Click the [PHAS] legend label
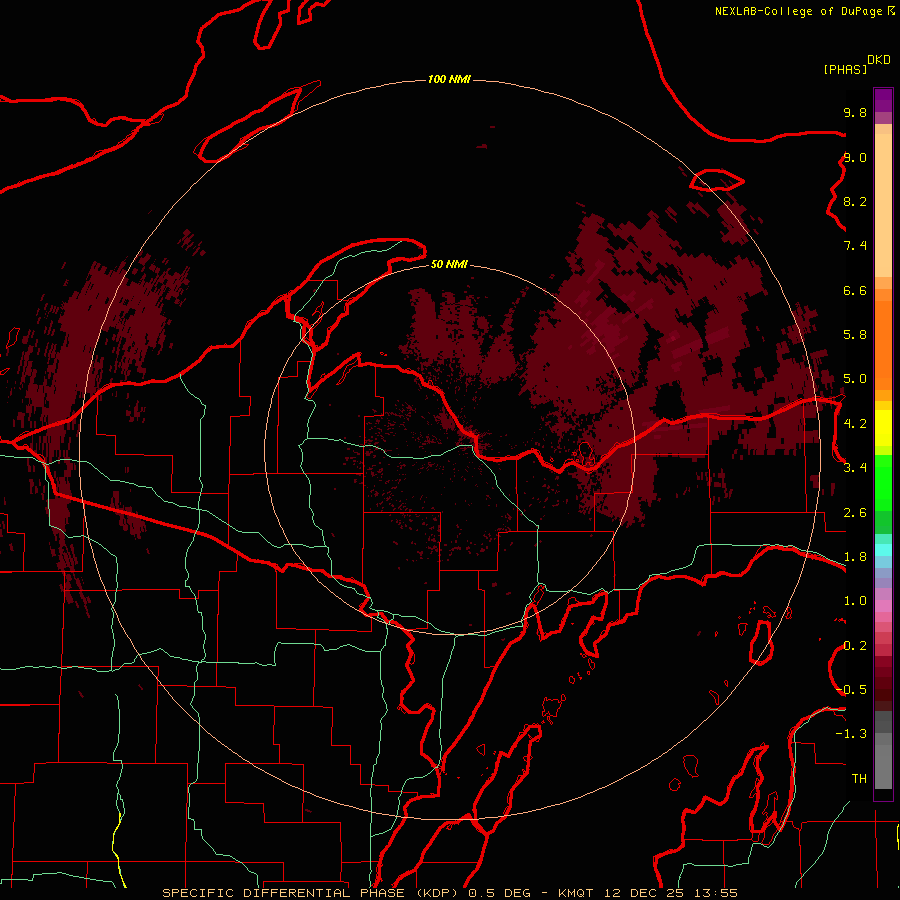 (845, 69)
